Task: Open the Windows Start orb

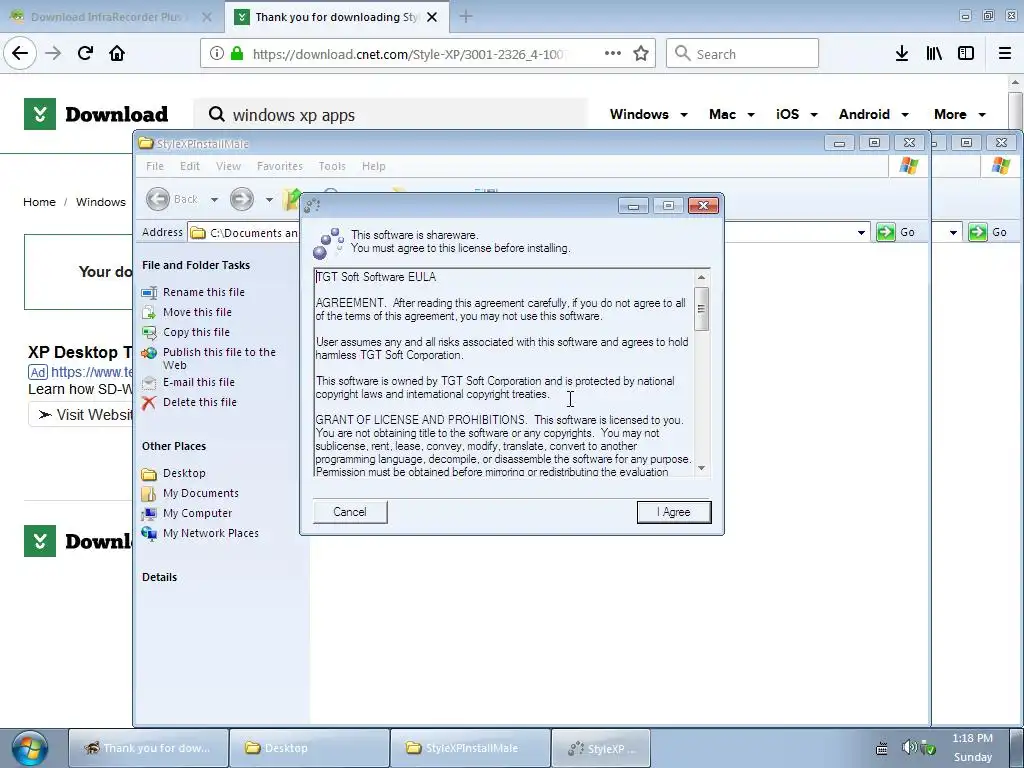Action: (x=29, y=748)
